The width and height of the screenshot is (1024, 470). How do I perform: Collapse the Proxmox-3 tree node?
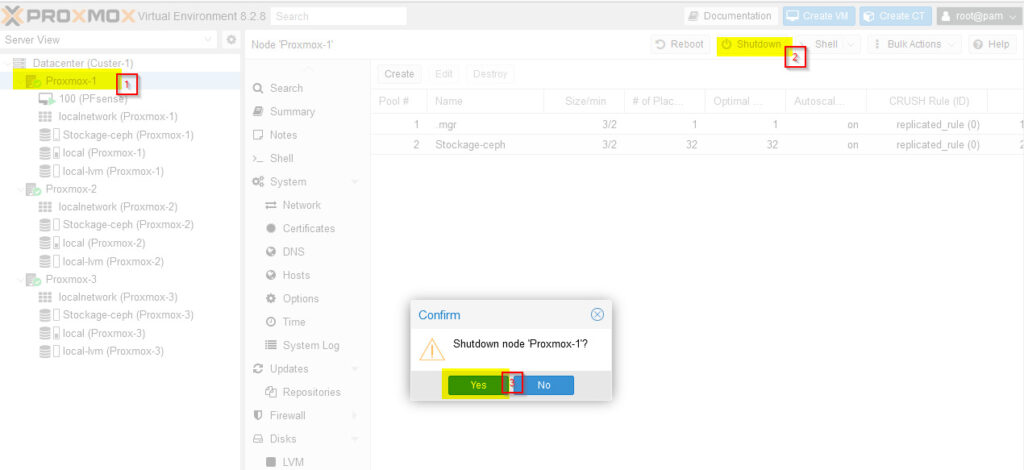click(20, 279)
